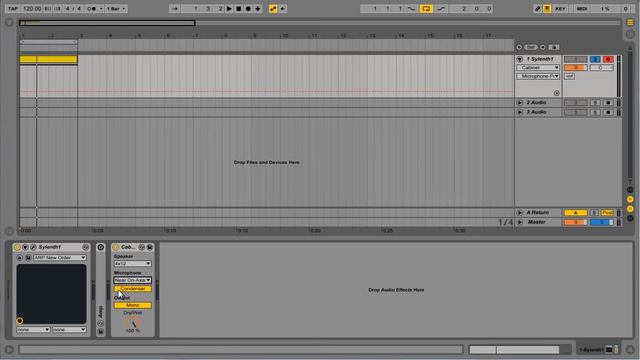Expand the 2 Audio track

520,103
